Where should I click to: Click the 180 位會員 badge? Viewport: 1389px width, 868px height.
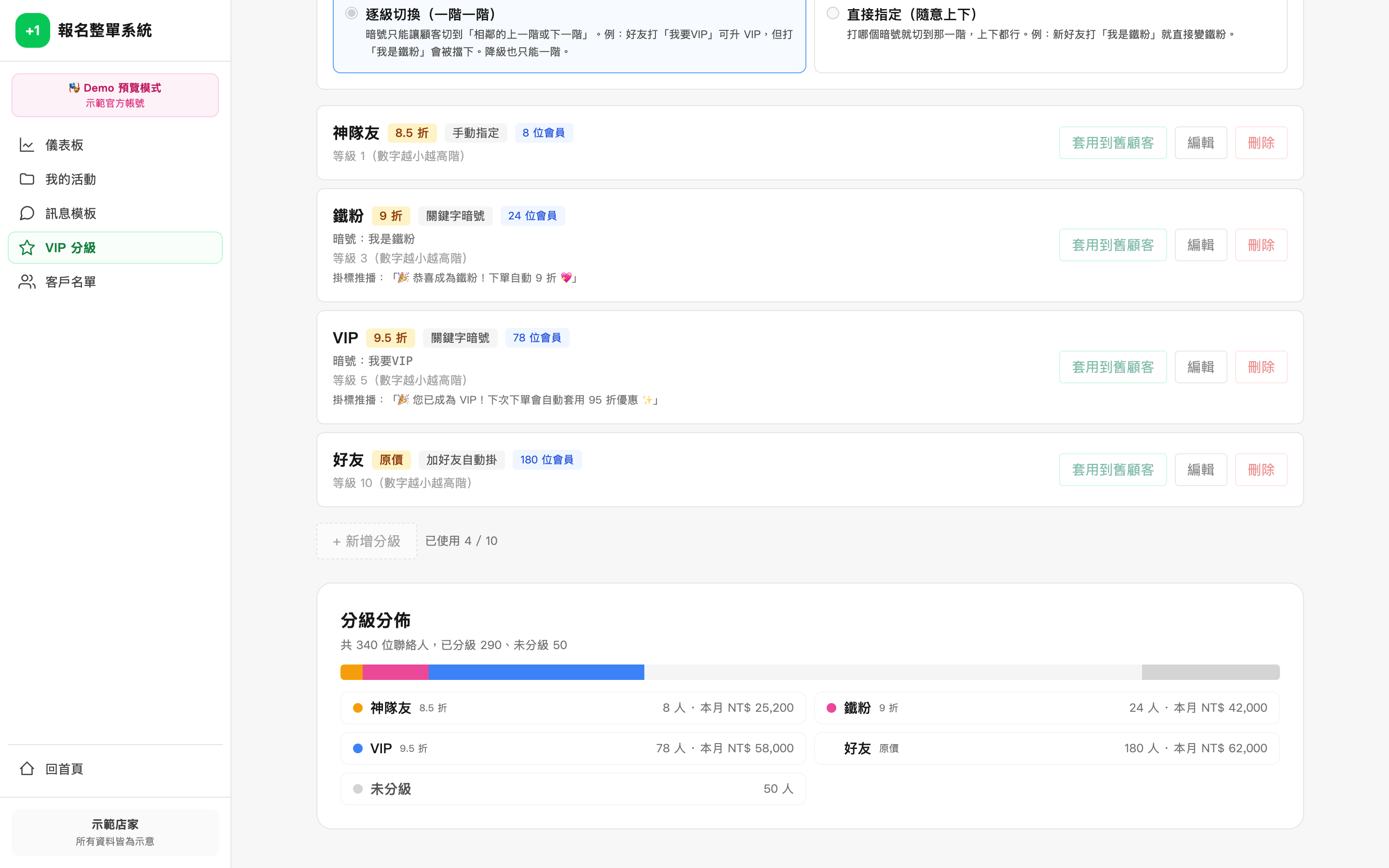547,460
